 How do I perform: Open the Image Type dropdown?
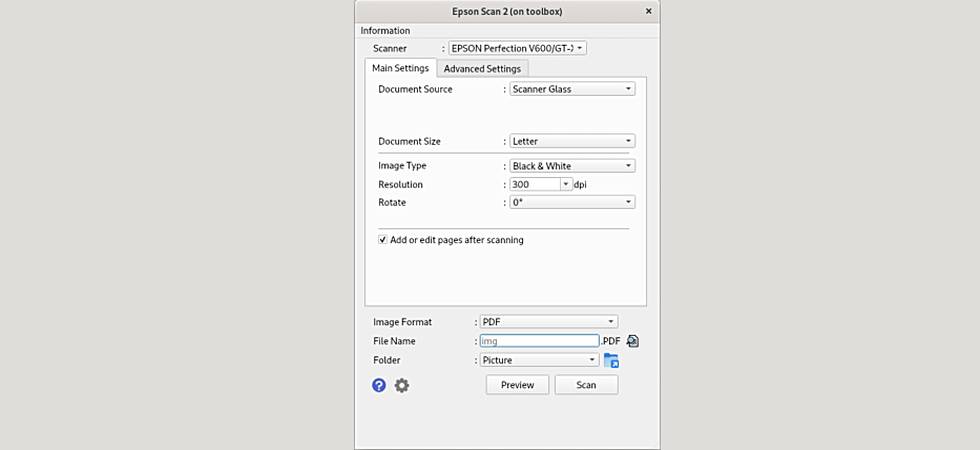572,166
